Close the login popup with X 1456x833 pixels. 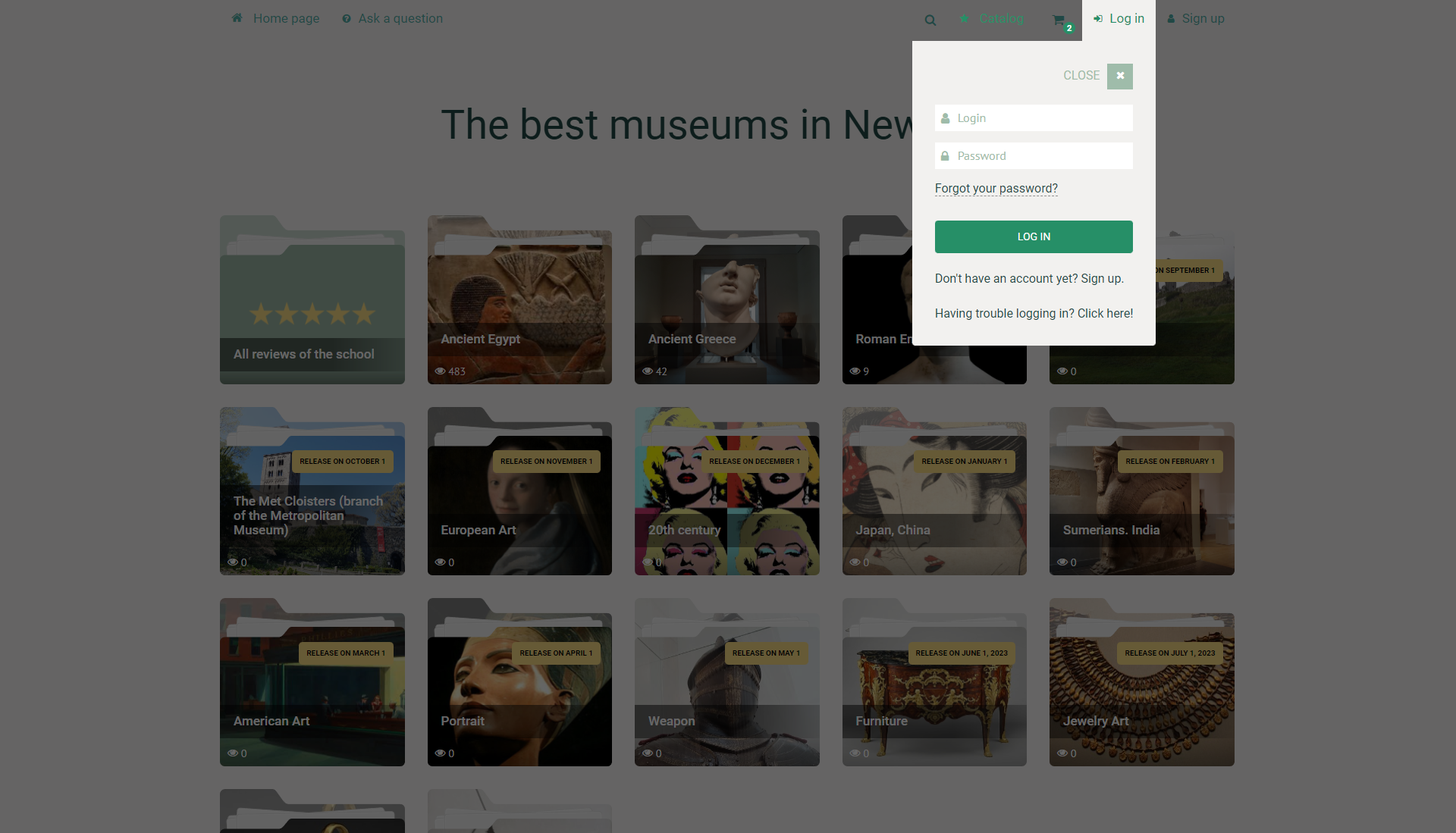point(1120,76)
